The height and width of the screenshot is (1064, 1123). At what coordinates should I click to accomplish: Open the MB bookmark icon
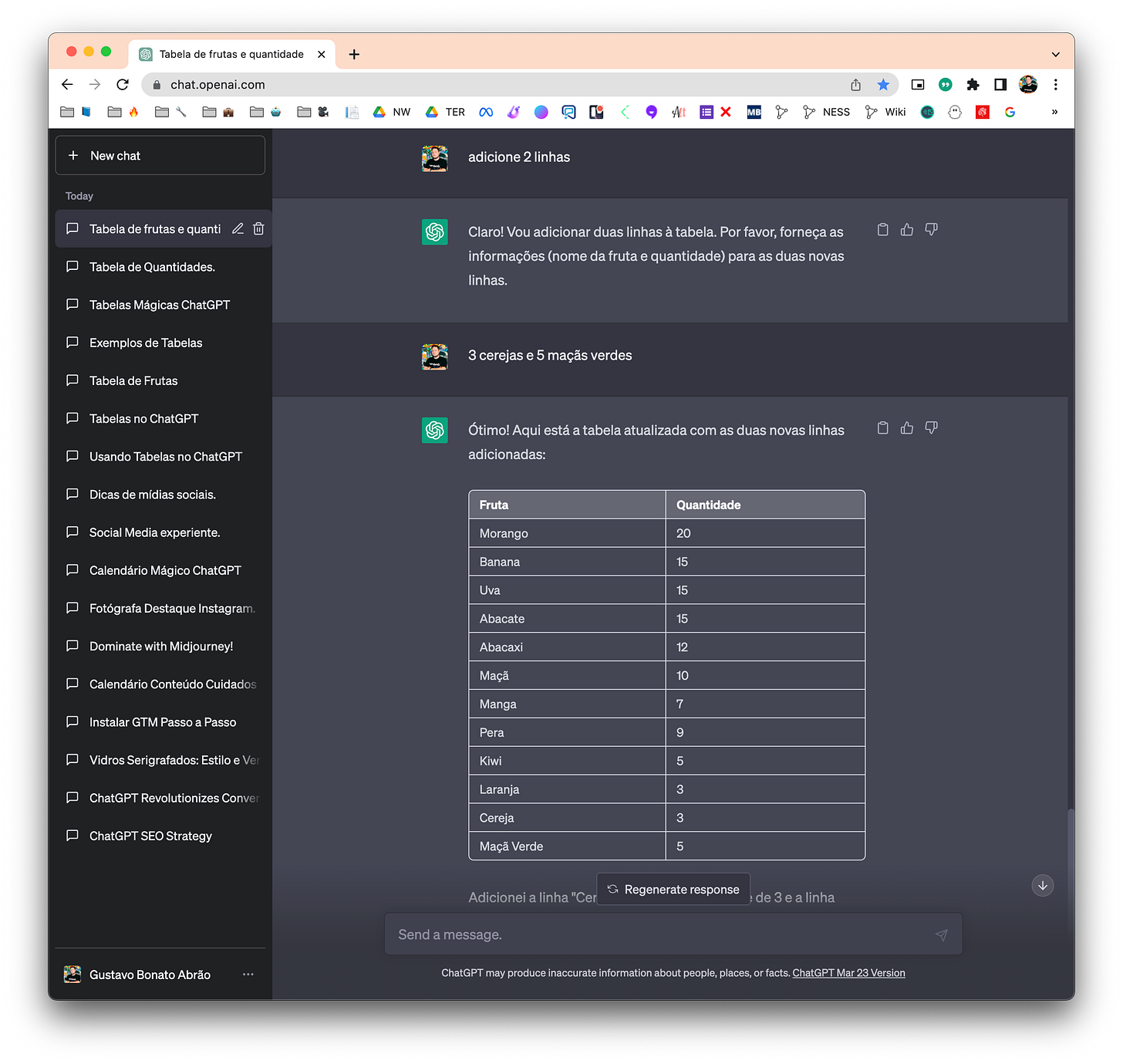click(754, 112)
